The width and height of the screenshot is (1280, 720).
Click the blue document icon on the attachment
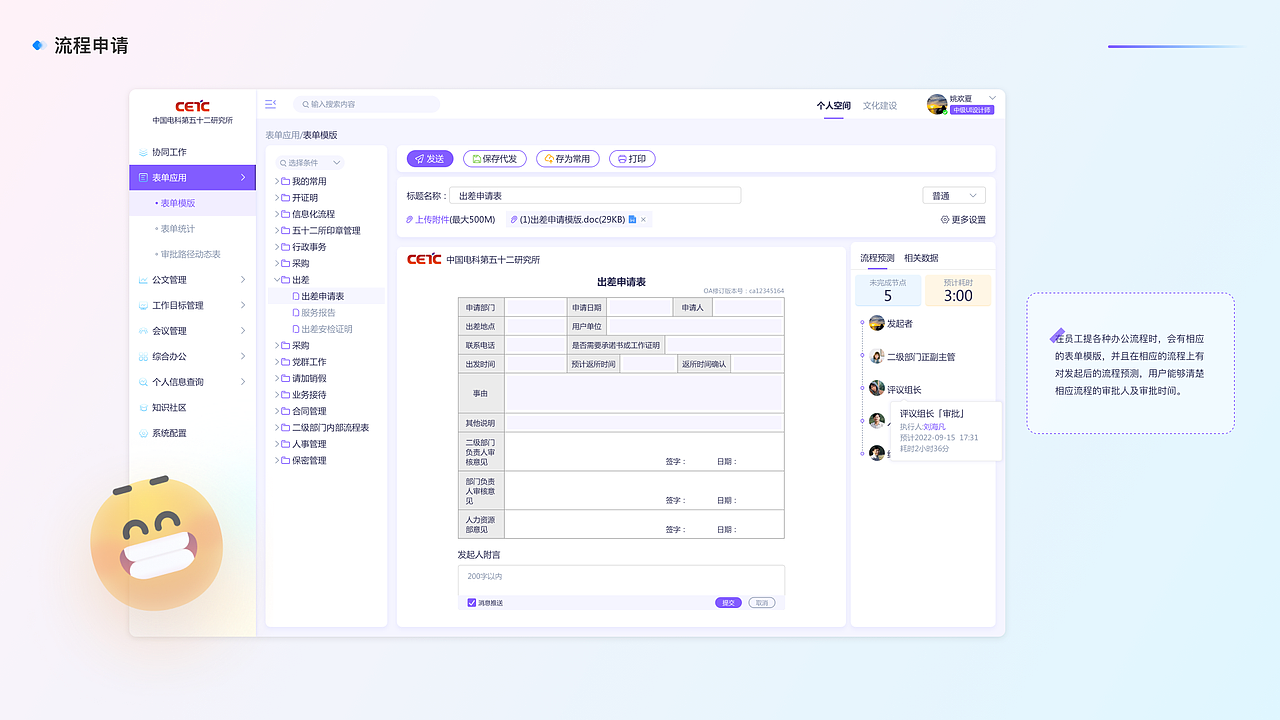coord(632,219)
